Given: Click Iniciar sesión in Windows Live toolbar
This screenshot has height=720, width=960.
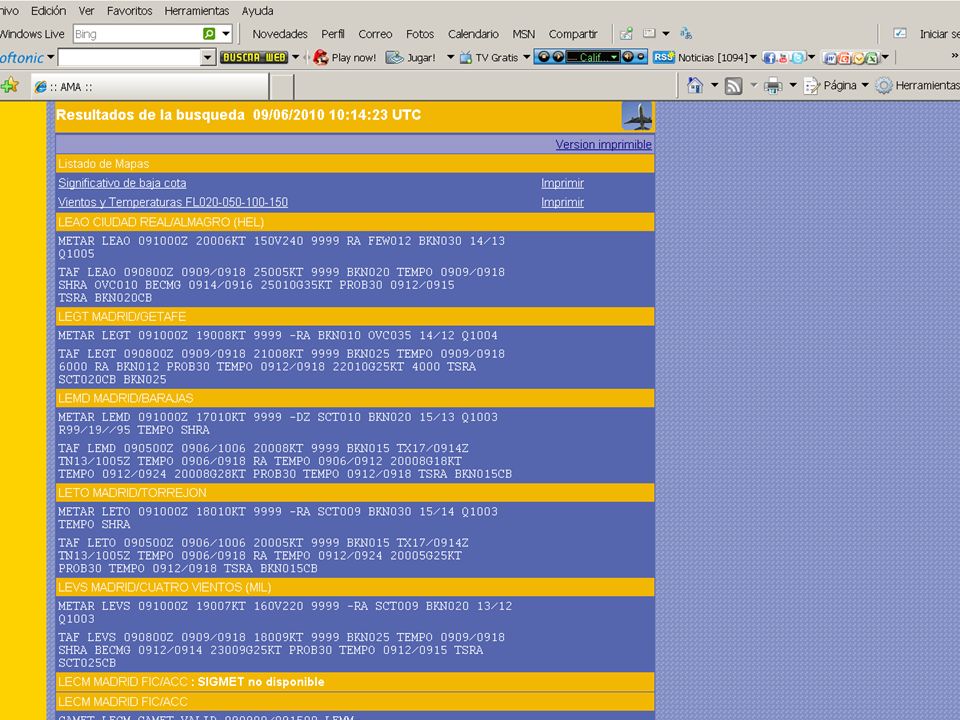Looking at the screenshot, I should tap(939, 34).
